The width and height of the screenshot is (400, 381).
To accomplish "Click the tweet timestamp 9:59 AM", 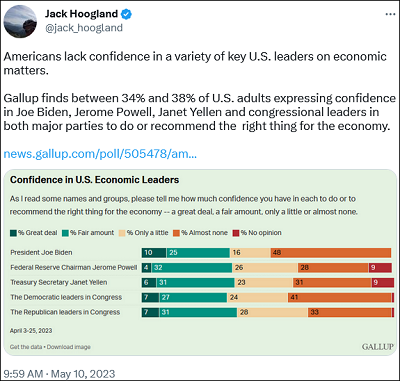I will (23, 374).
